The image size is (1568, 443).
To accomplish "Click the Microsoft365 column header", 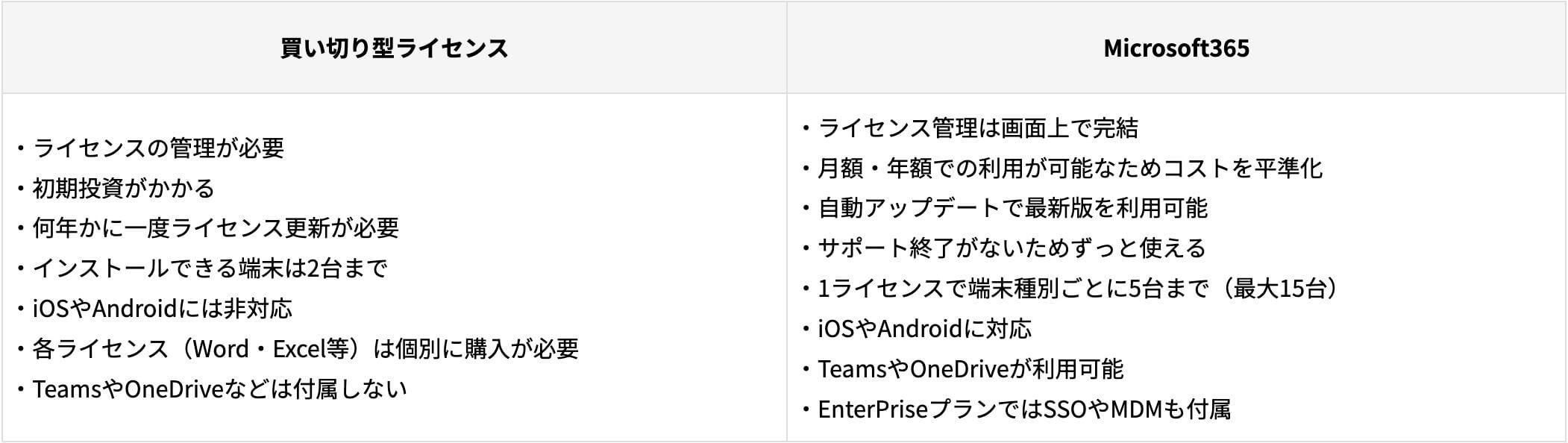I will click(1176, 48).
